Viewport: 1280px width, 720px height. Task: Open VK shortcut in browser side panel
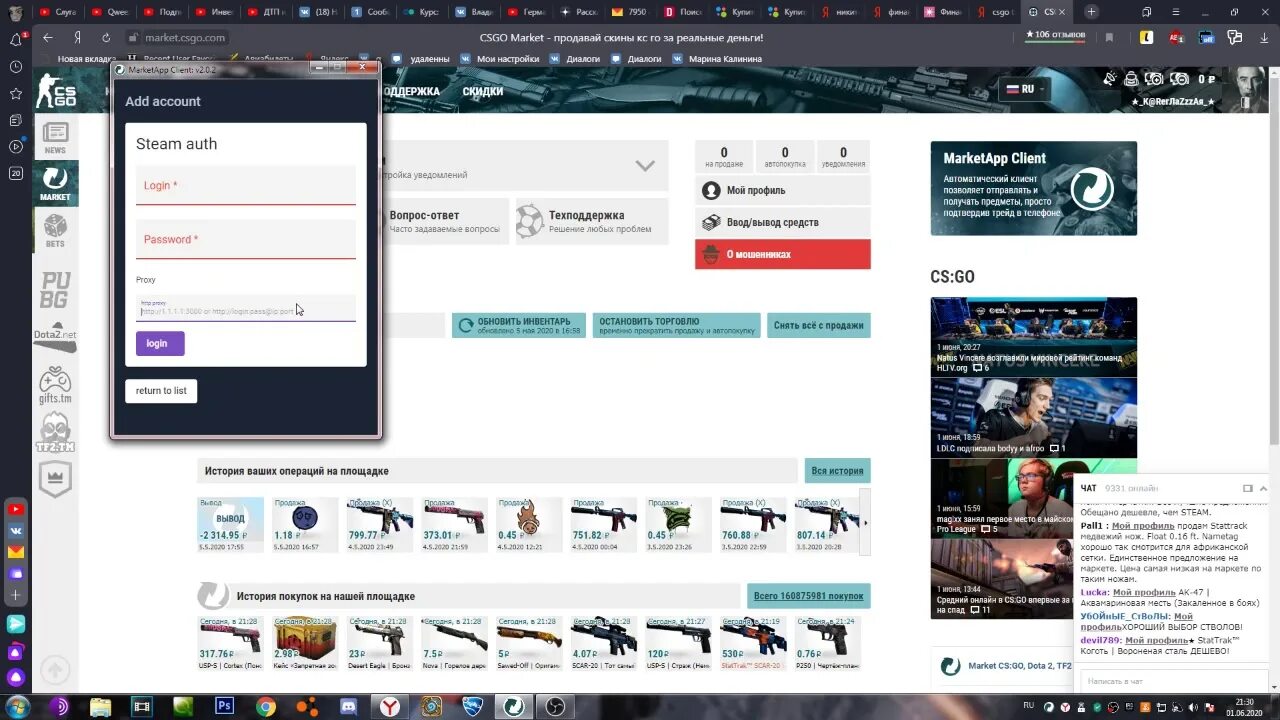point(15,530)
